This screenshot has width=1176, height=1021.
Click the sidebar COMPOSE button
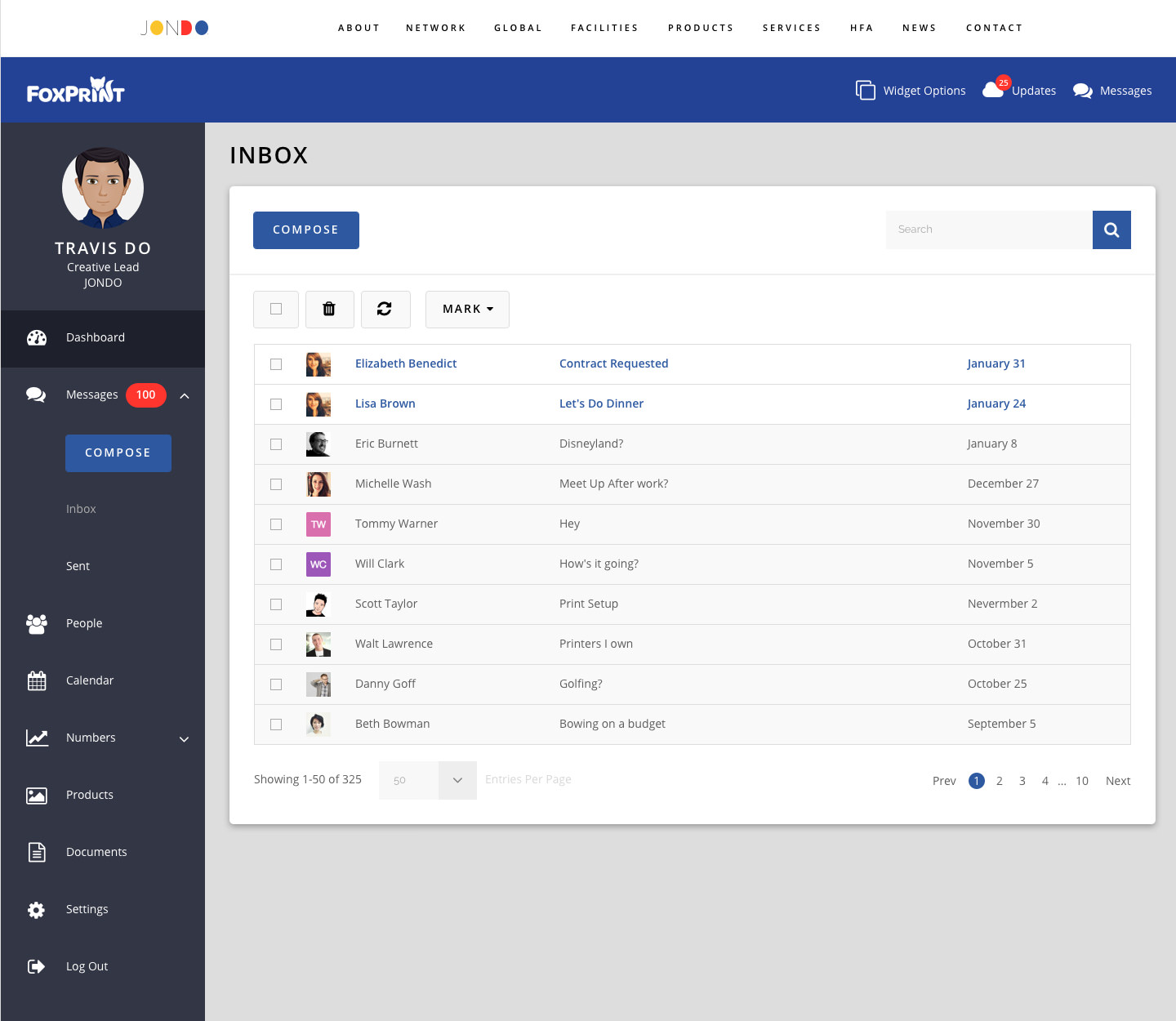click(x=118, y=453)
